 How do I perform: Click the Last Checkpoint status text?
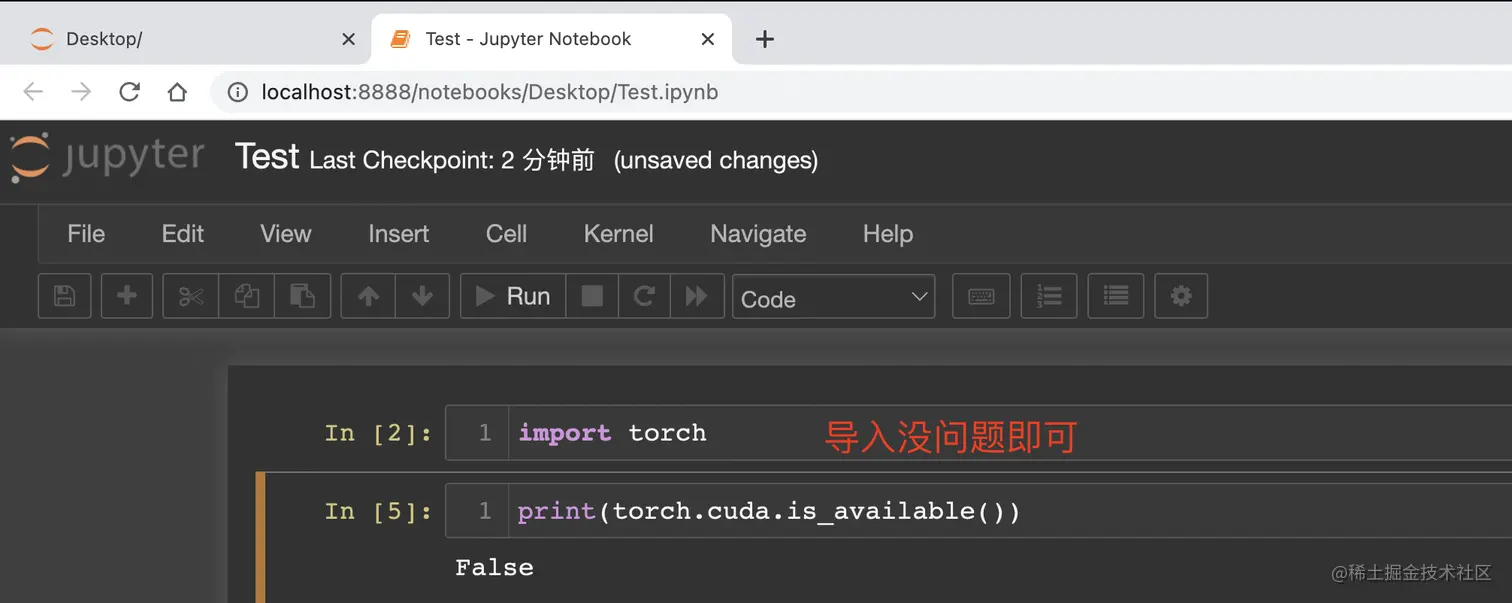452,160
